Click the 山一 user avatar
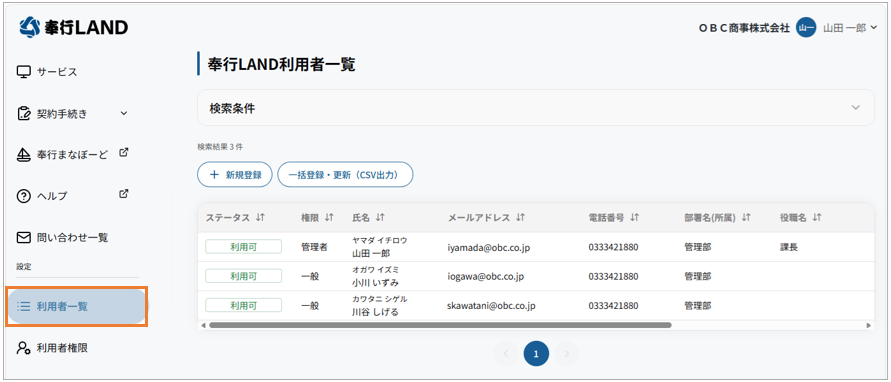This screenshot has width=891, height=382. click(806, 27)
